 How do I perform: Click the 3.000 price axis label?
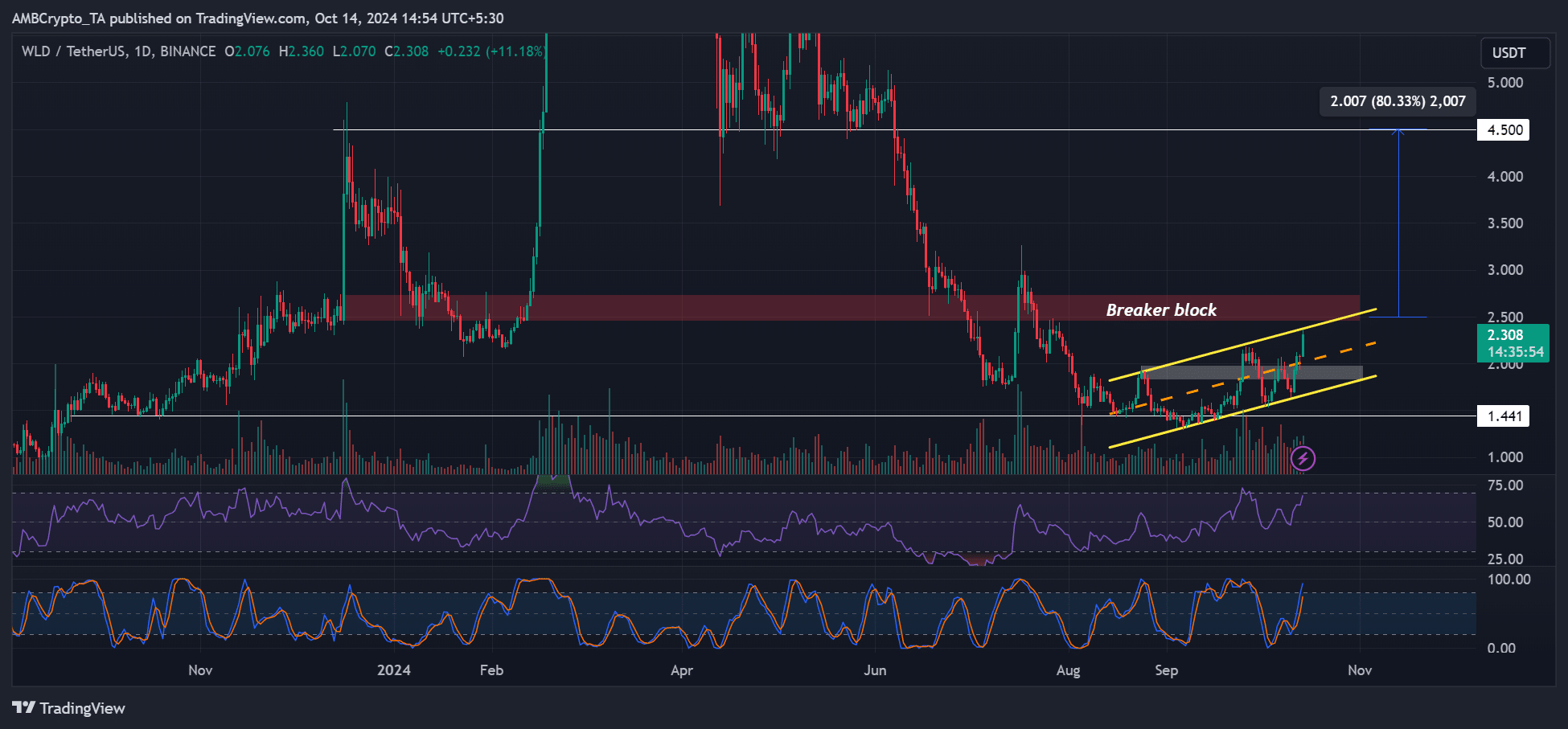pyautogui.click(x=1505, y=270)
